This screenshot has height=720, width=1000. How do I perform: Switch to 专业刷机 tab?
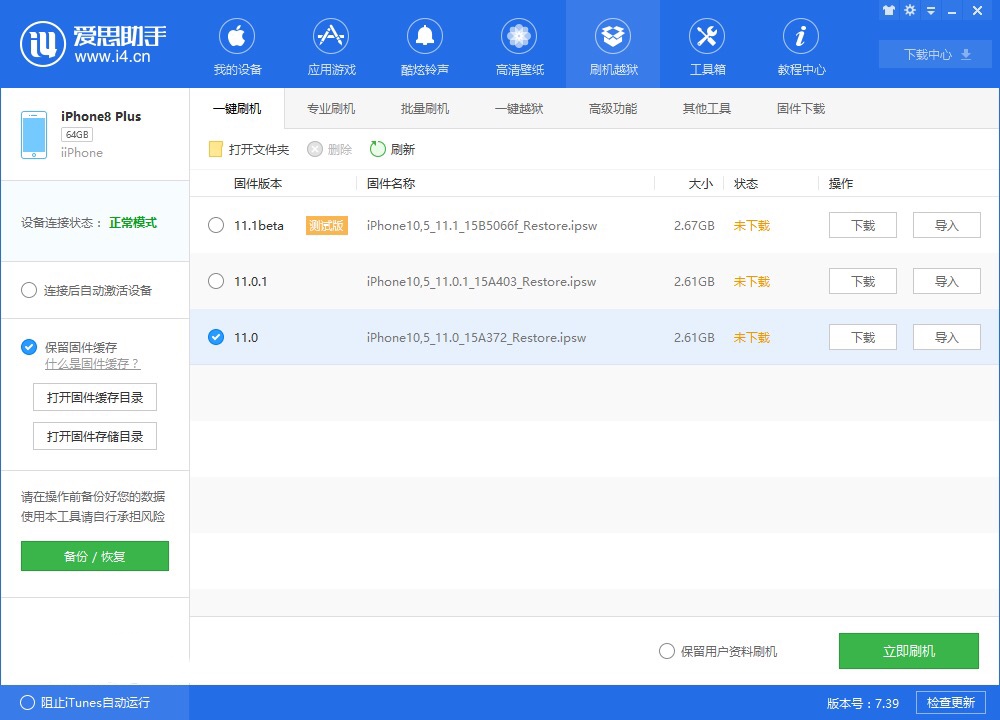331,108
